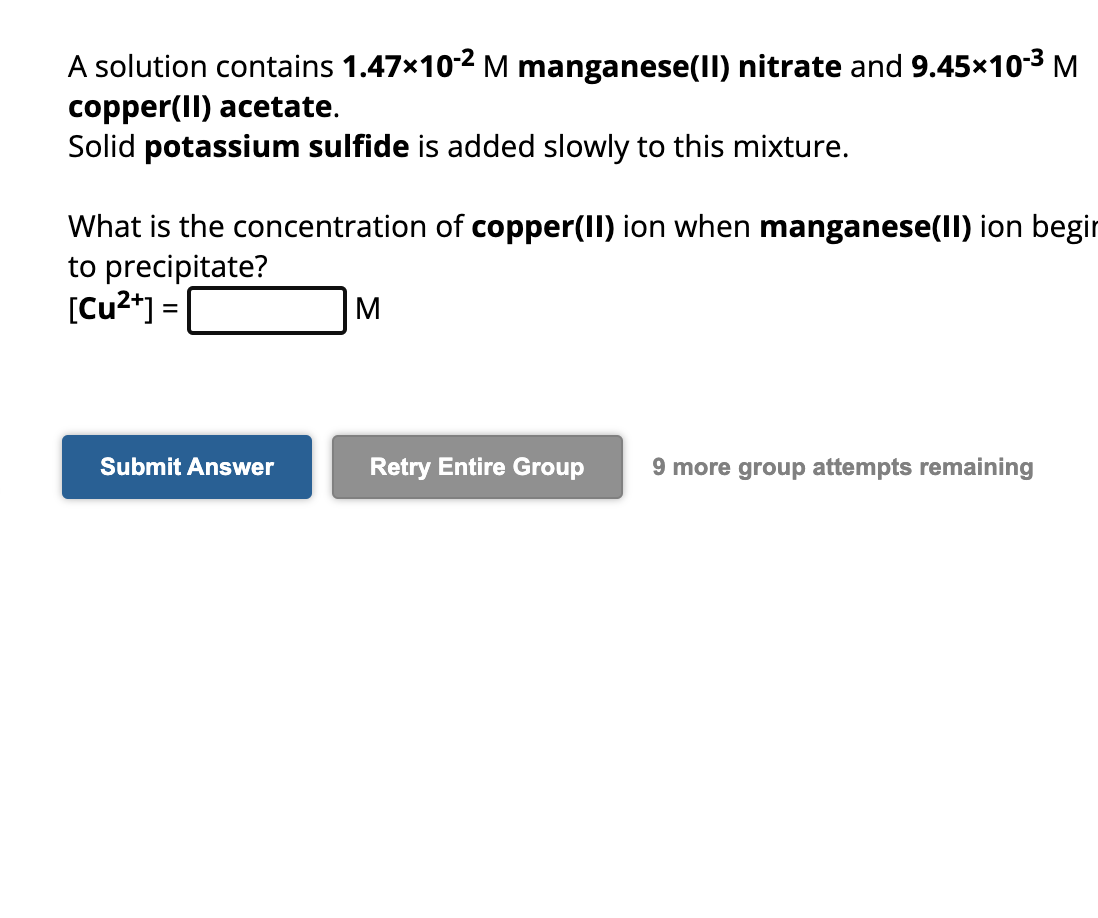Click the M unit label after the box
Image resolution: width=1098 pixels, height=918 pixels.
pos(369,310)
